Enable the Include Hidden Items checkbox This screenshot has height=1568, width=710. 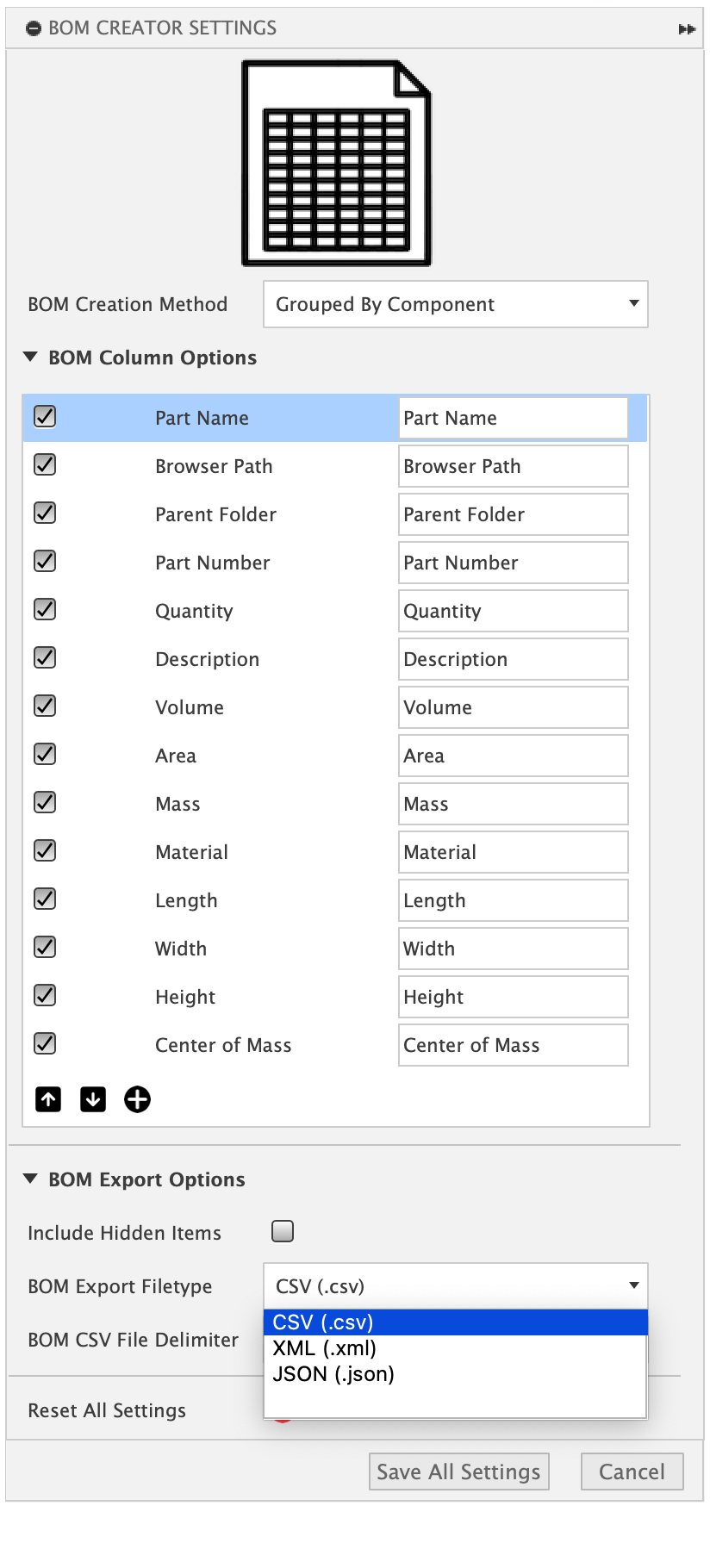283,1231
